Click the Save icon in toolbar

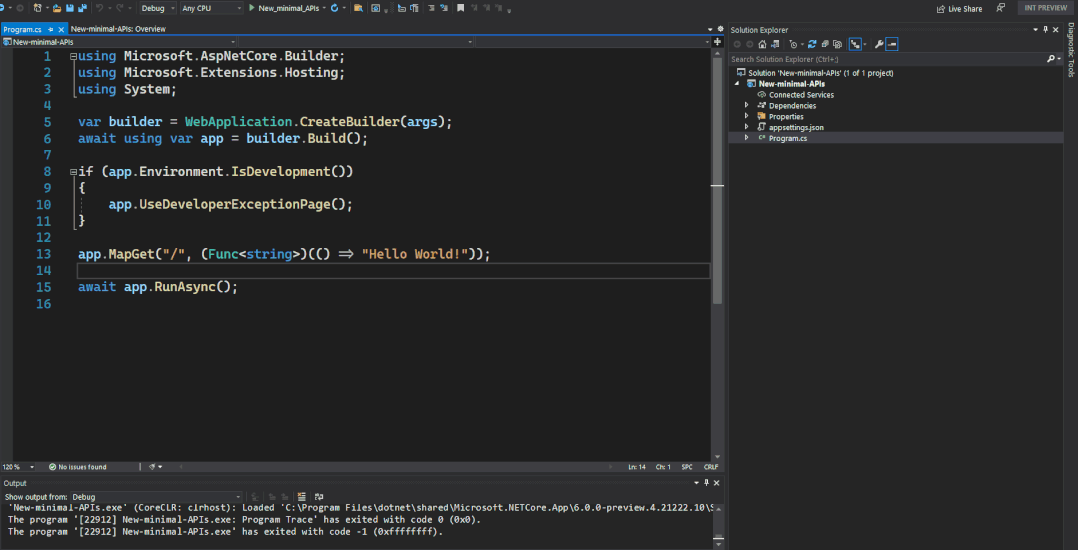(x=69, y=8)
